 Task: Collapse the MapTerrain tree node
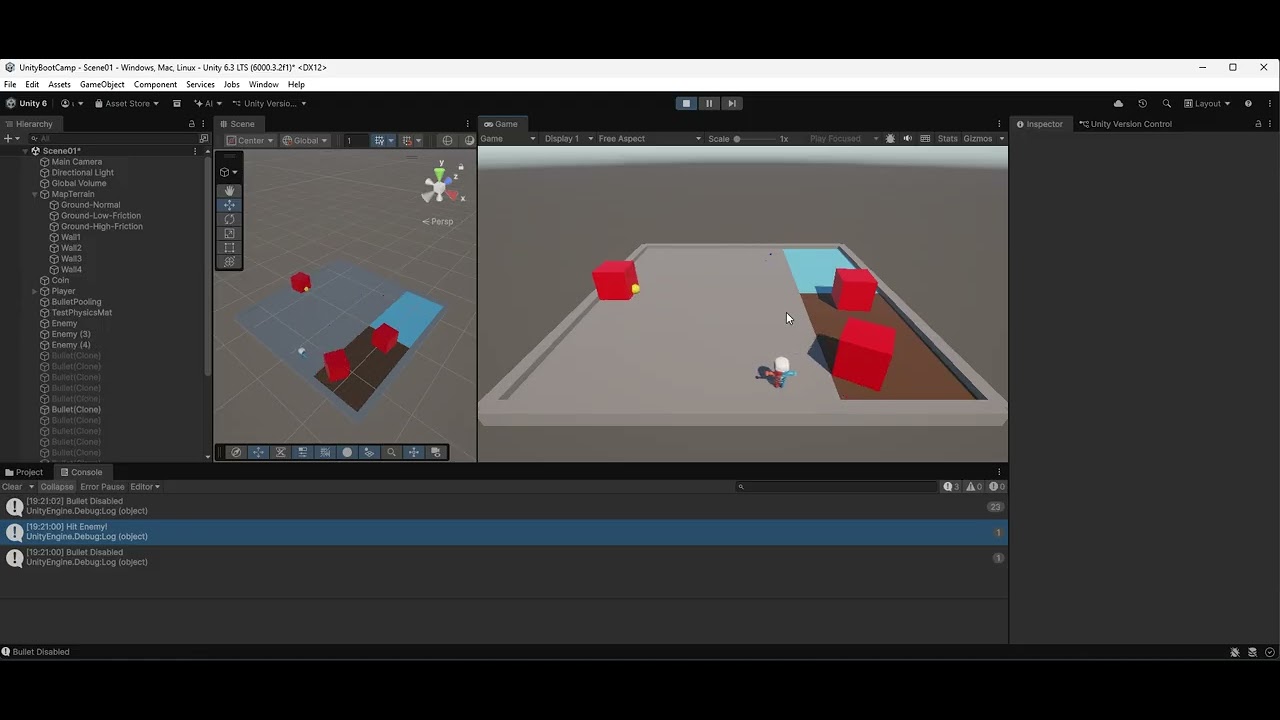pyautogui.click(x=35, y=194)
